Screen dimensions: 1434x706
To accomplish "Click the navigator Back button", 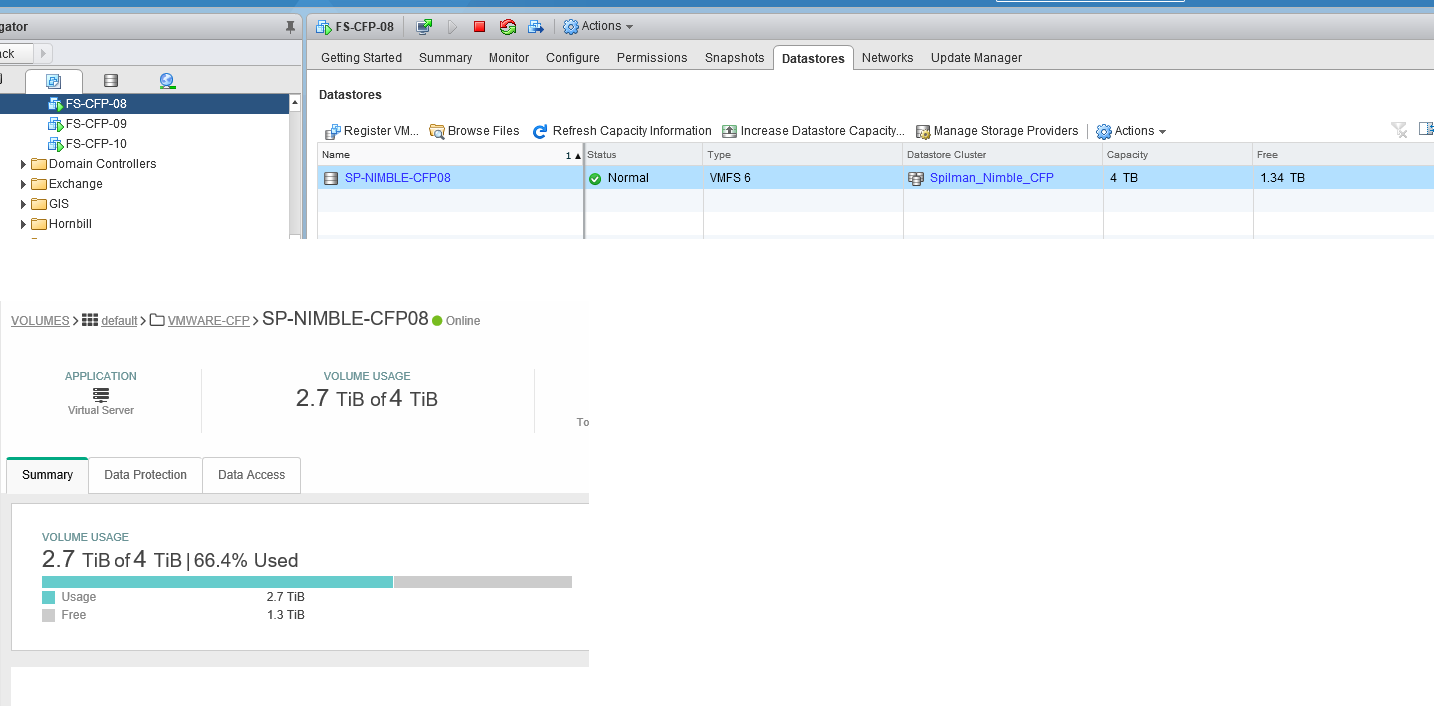I will tap(16, 53).
